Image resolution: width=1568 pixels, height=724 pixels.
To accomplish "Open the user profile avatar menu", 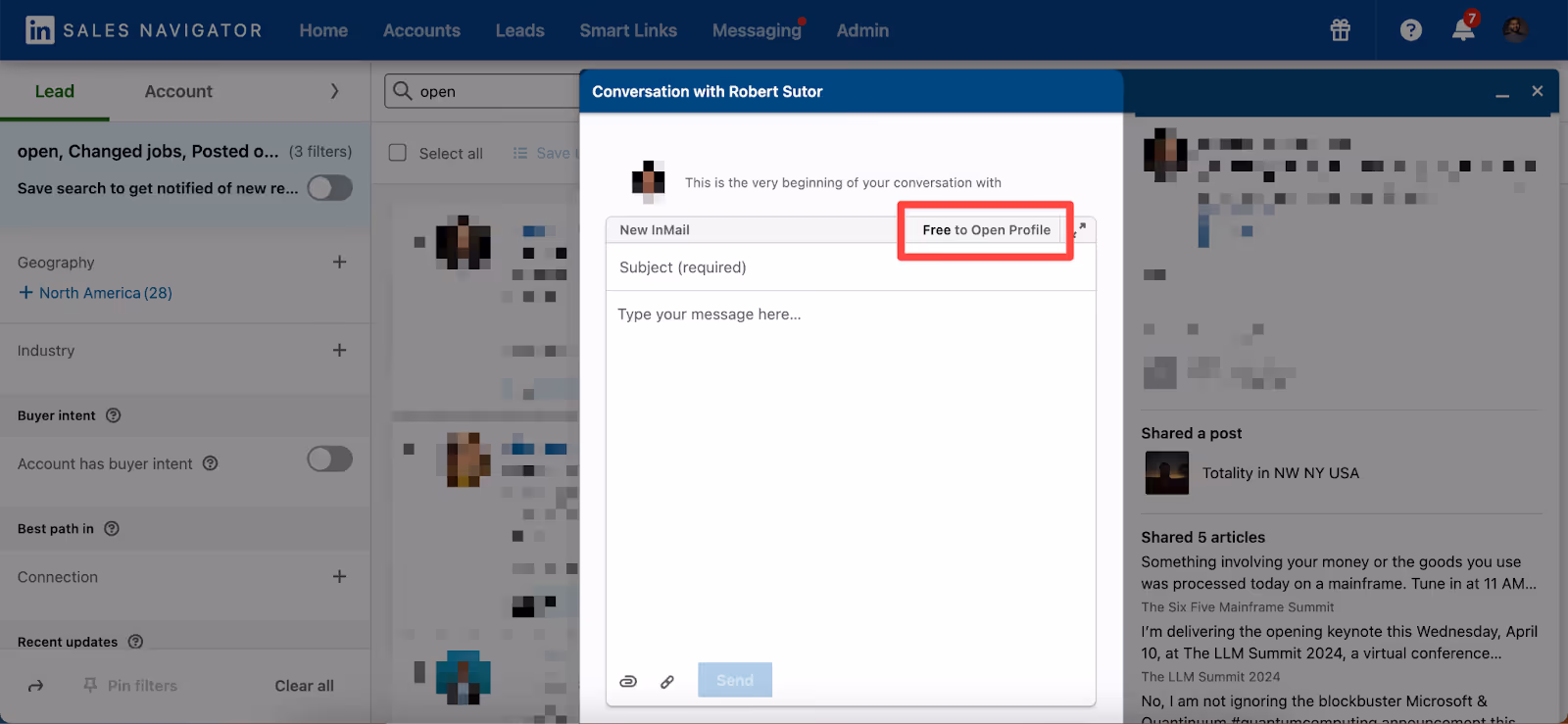I will coord(1515,30).
